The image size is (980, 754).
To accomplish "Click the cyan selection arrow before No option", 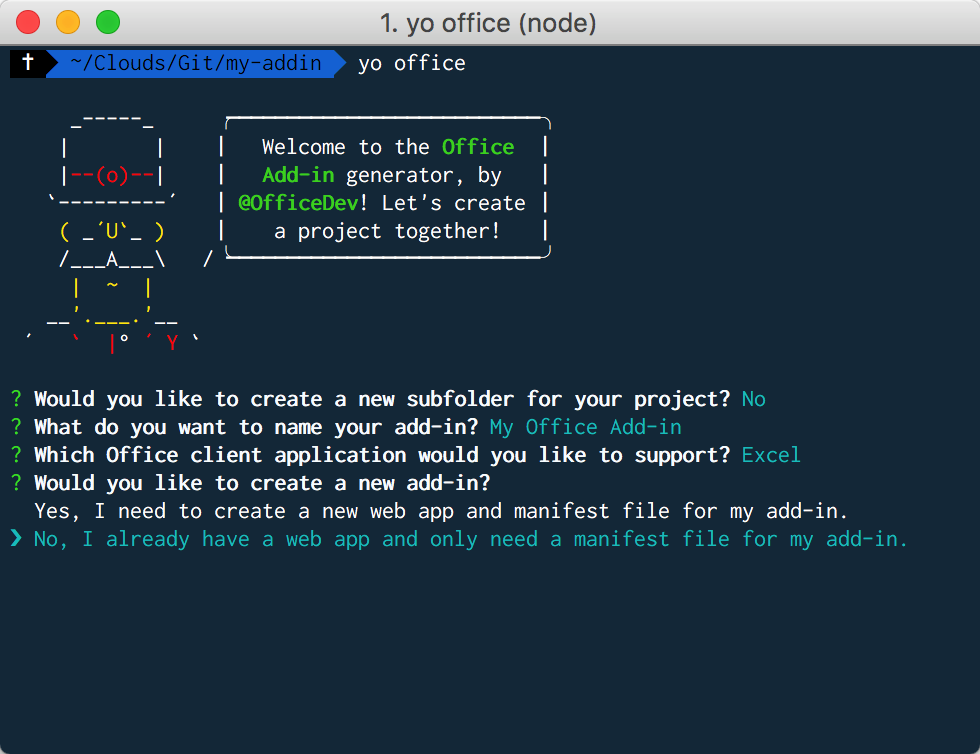I will 15,539.
